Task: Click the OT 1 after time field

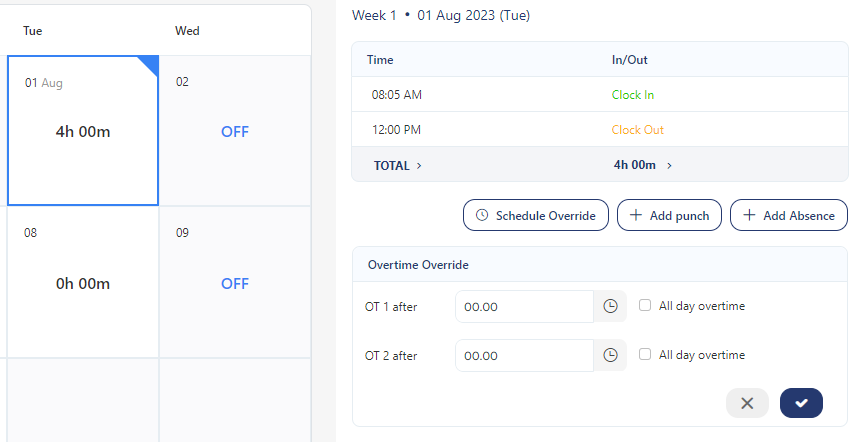Action: pos(524,306)
